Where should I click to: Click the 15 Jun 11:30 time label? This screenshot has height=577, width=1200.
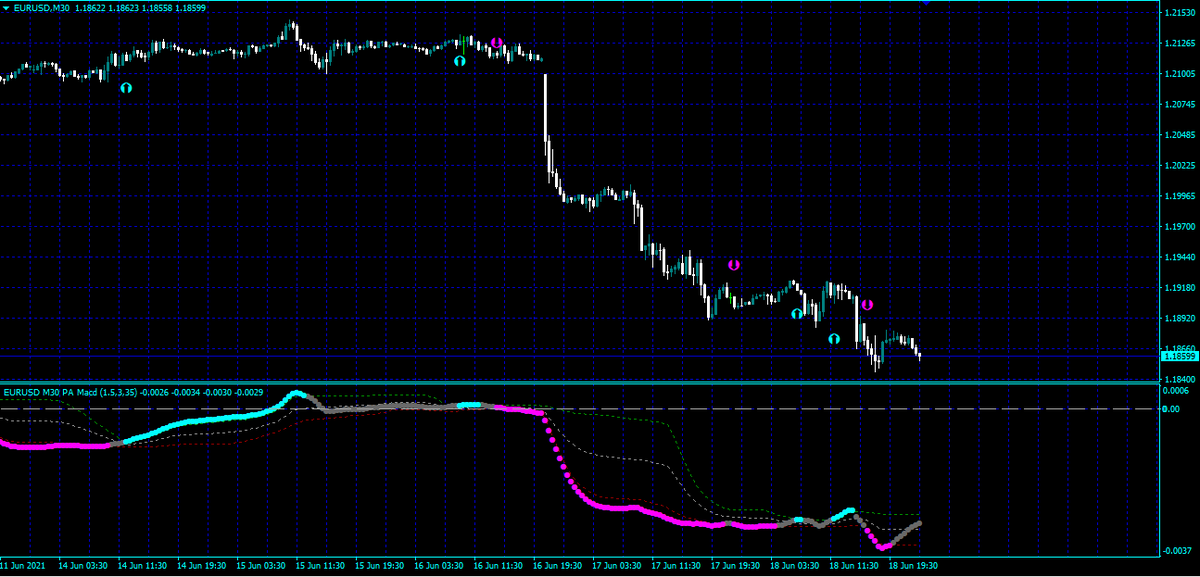(x=320, y=564)
